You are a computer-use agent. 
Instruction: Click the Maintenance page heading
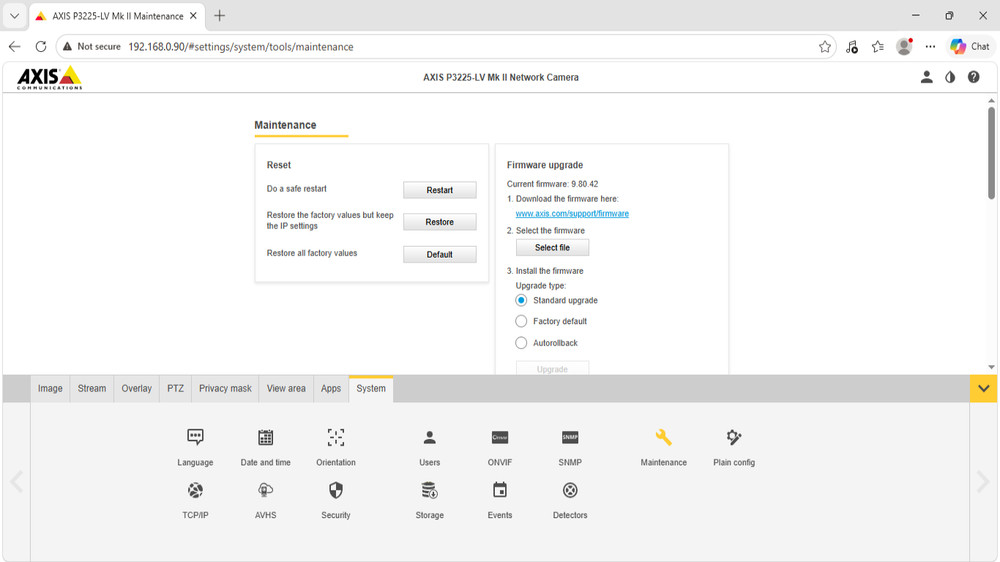pos(285,125)
